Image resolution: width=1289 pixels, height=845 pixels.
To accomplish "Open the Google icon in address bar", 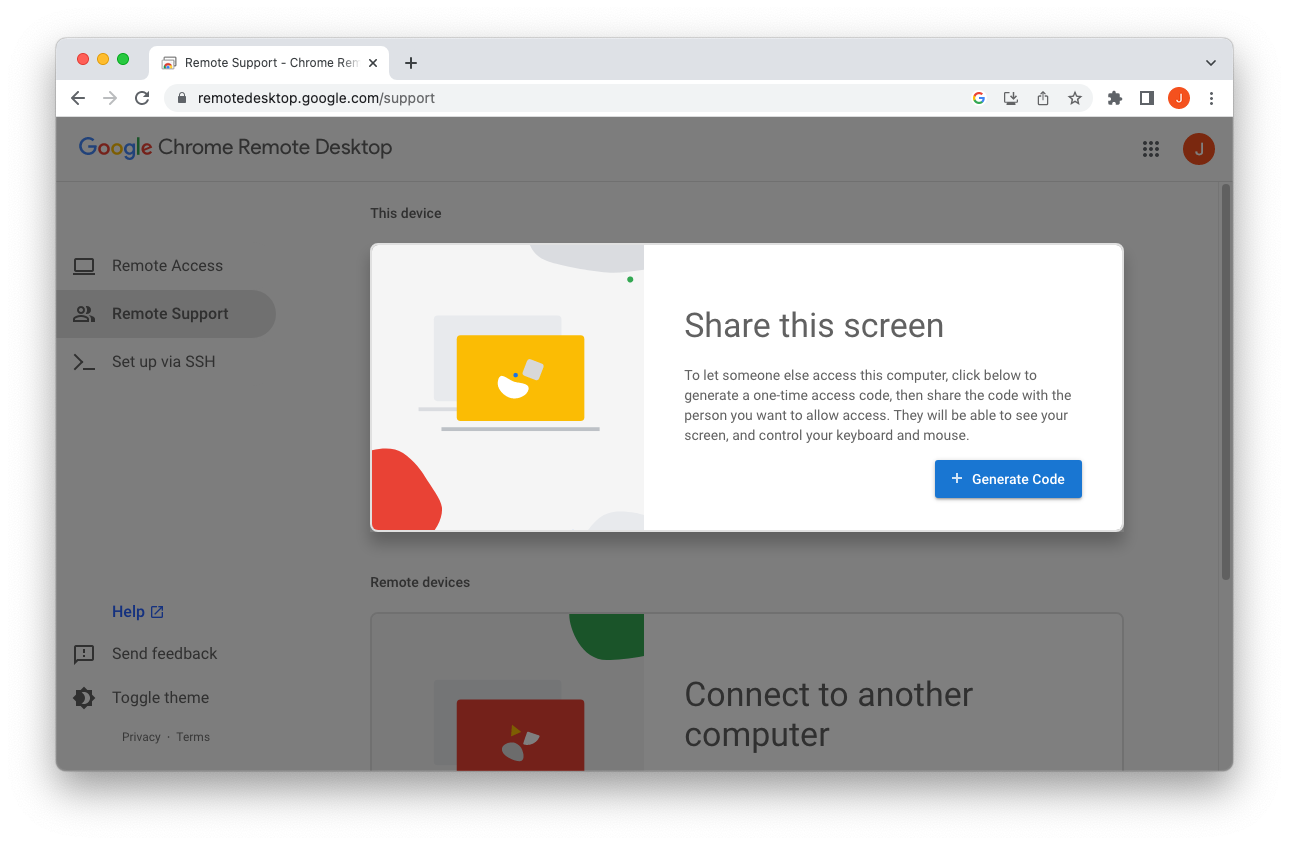I will [x=979, y=98].
